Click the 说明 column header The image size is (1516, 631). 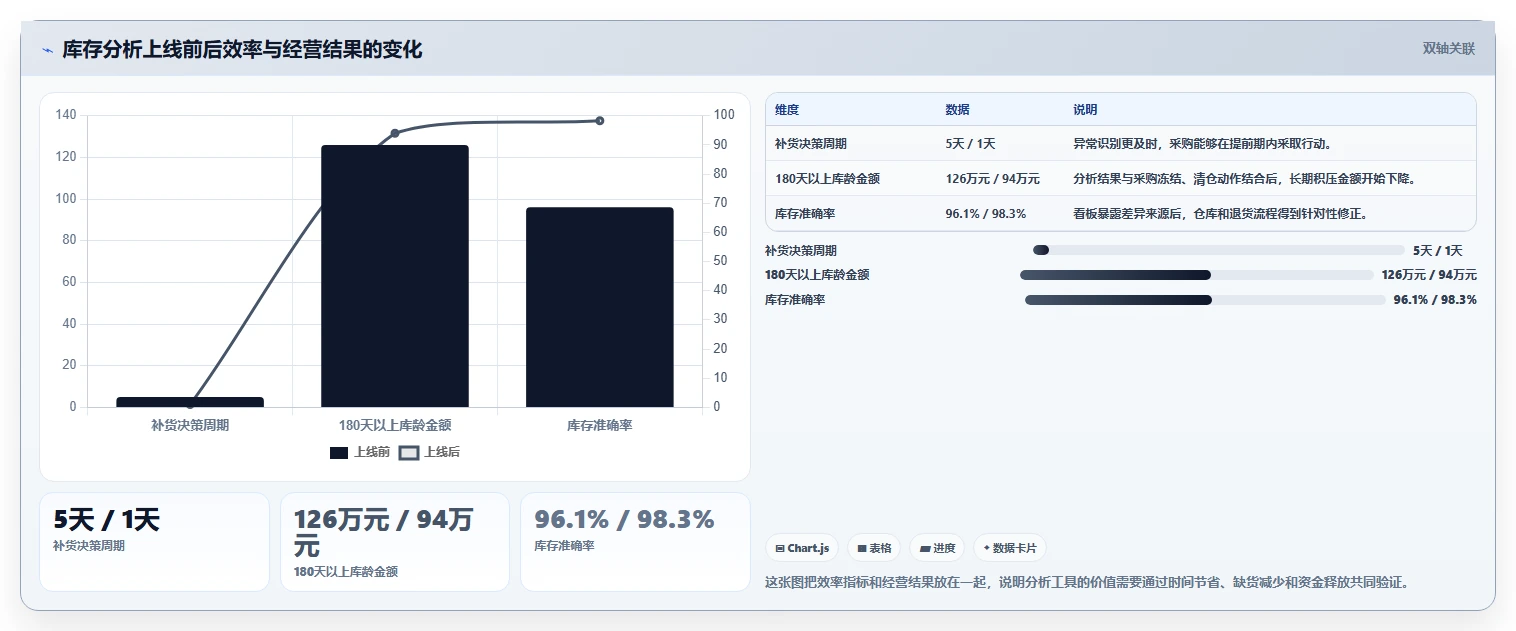click(x=1085, y=110)
